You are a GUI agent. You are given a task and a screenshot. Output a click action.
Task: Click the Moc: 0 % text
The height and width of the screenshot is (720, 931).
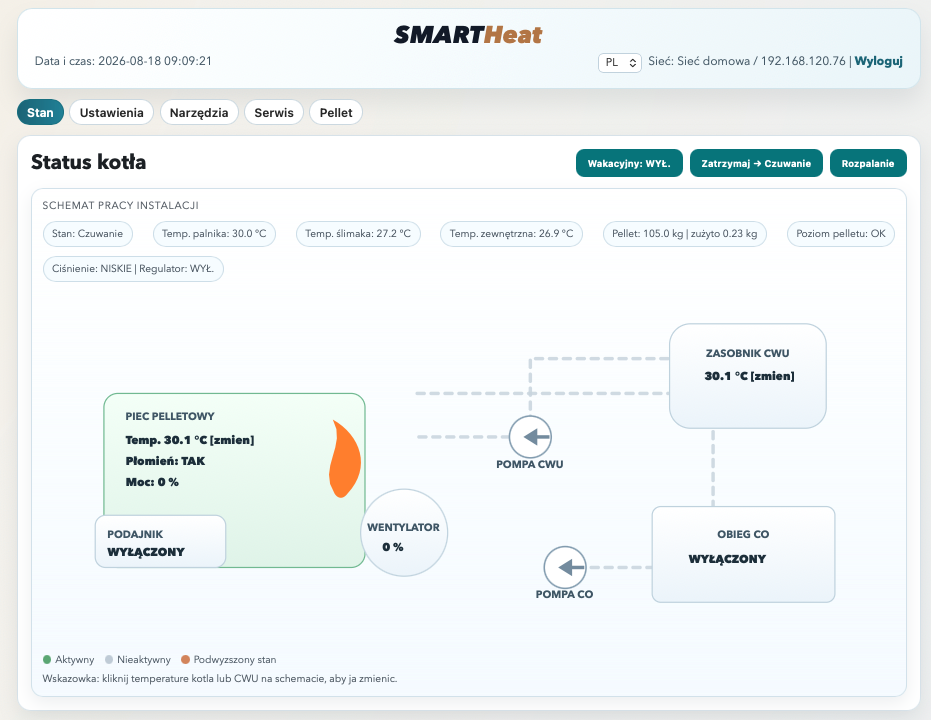[x=152, y=482]
